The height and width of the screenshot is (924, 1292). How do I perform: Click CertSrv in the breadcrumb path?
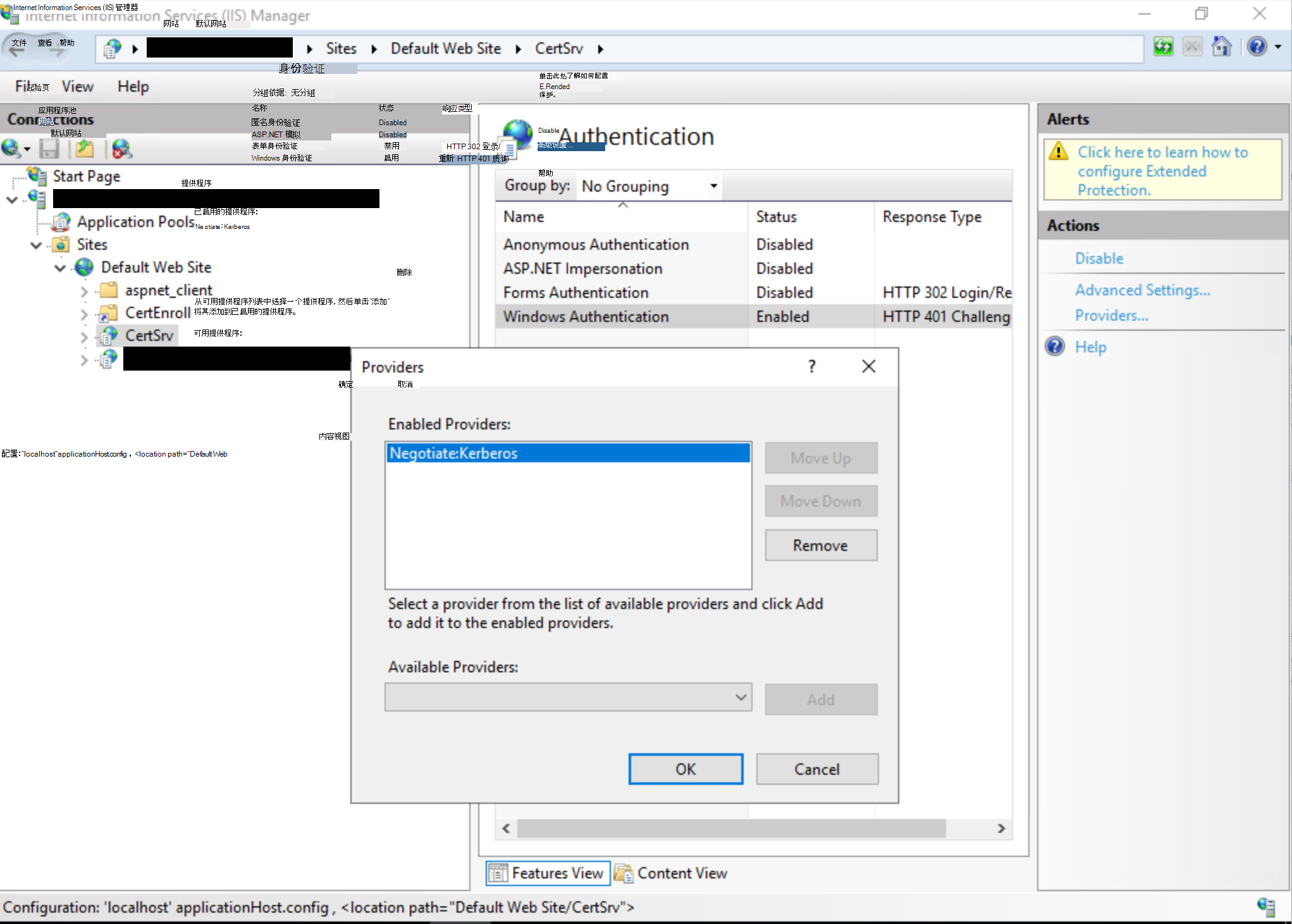coord(559,49)
